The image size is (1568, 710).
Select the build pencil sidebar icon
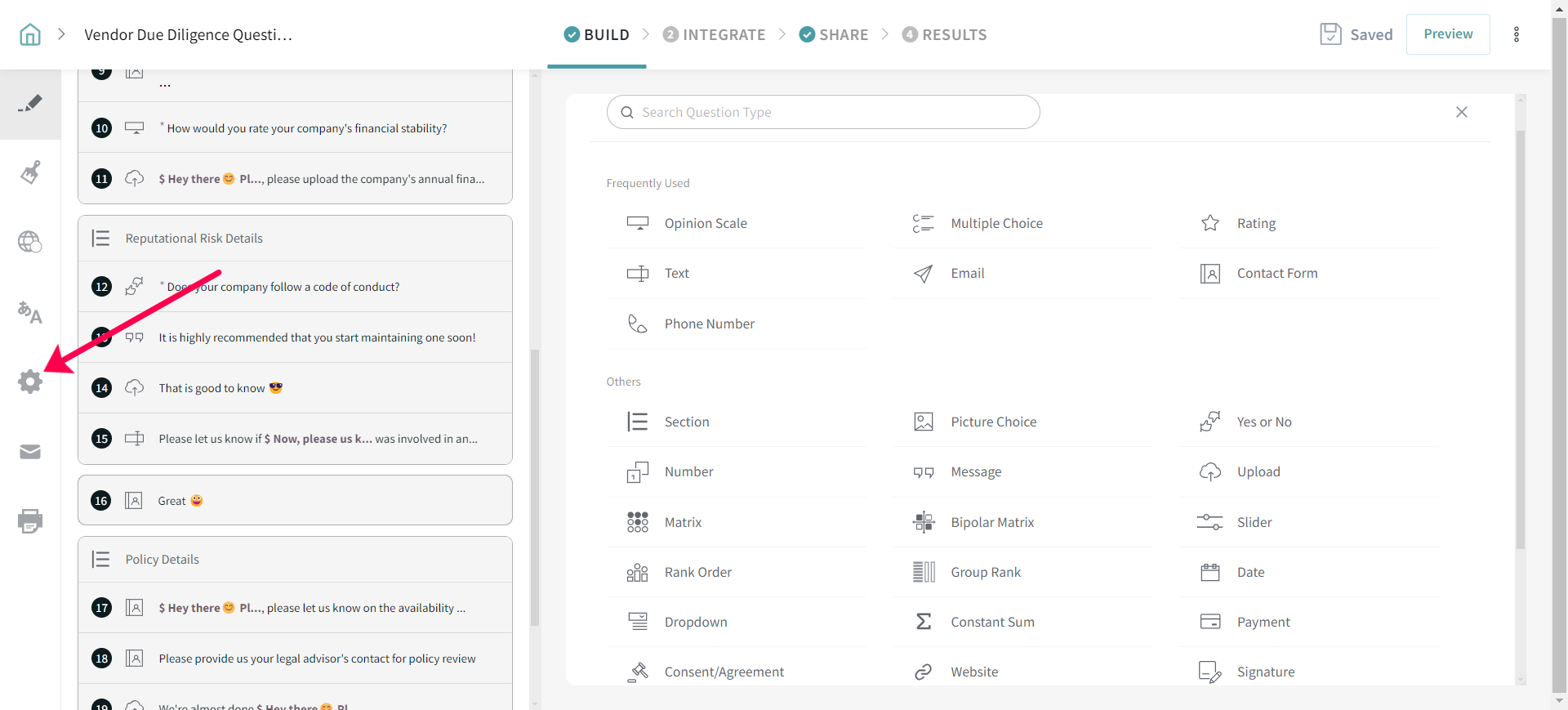tap(30, 104)
